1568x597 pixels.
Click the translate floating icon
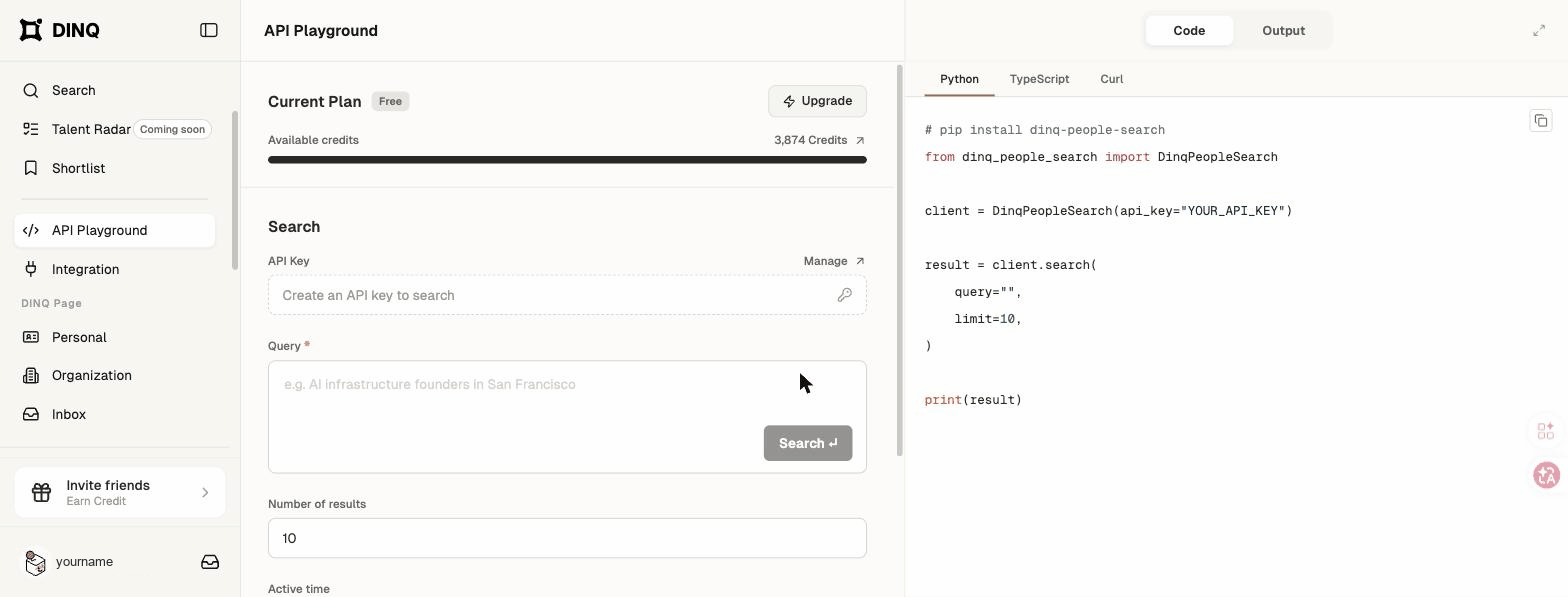(1546, 475)
